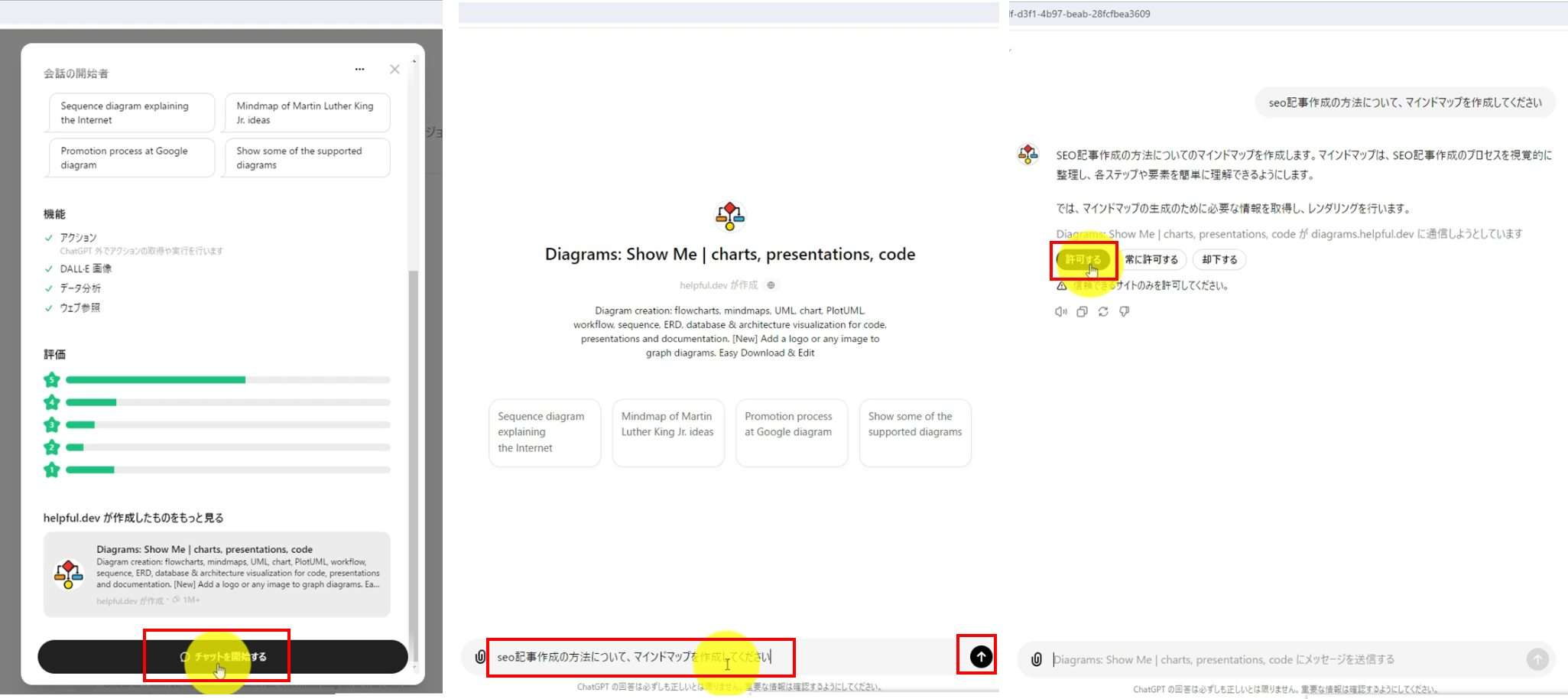Image resolution: width=1568 pixels, height=699 pixels.
Task: Click the greyed send button in right chat
Action: (x=1537, y=659)
